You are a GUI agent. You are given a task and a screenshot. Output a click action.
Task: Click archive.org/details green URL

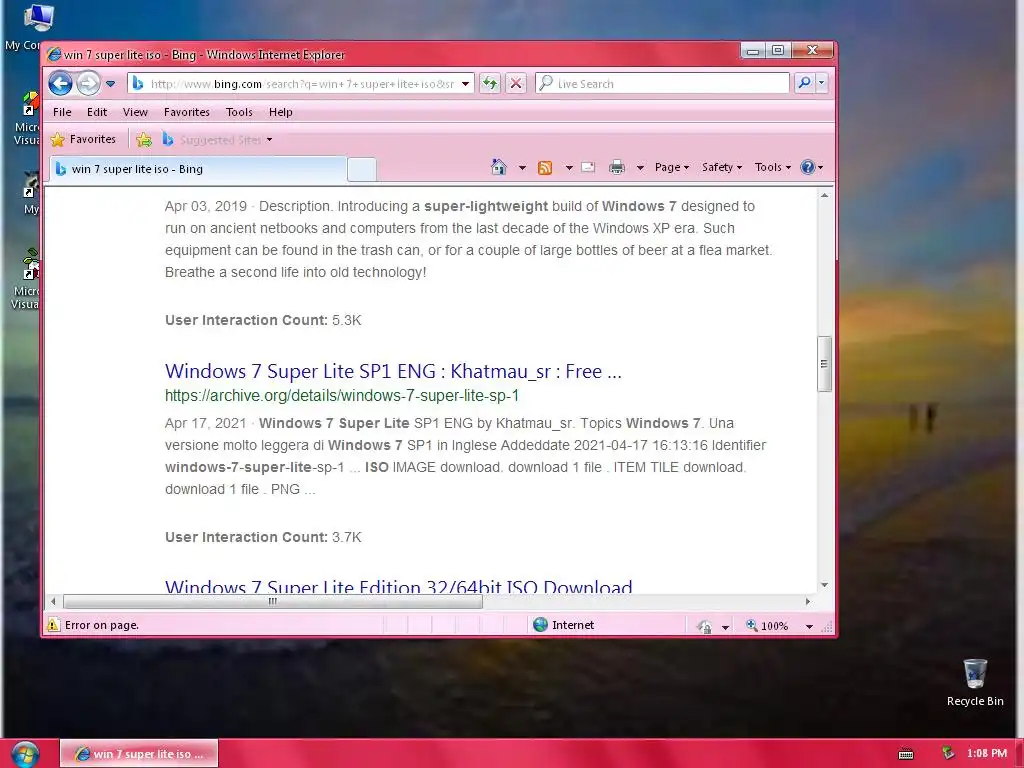pos(342,395)
